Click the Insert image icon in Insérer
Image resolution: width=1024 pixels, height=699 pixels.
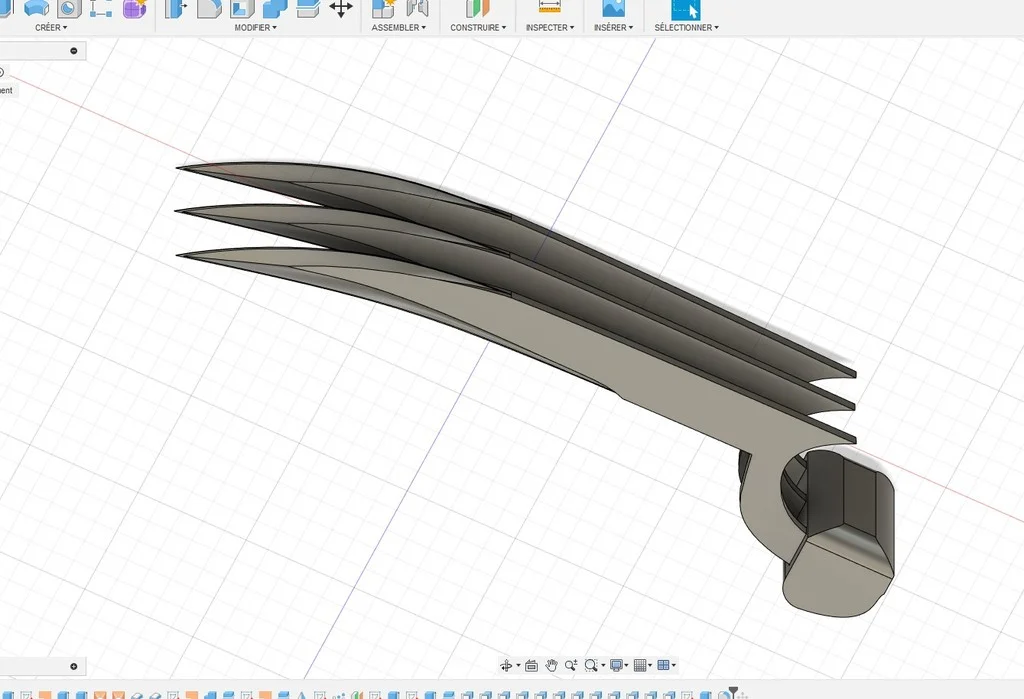pos(613,8)
